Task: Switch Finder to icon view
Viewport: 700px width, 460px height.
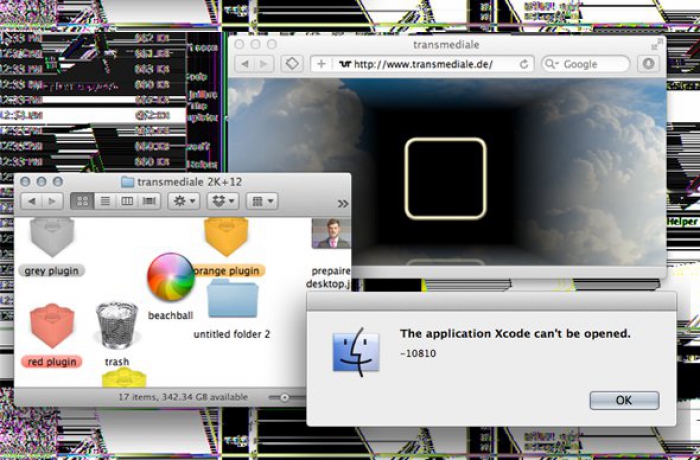Action: tap(82, 201)
